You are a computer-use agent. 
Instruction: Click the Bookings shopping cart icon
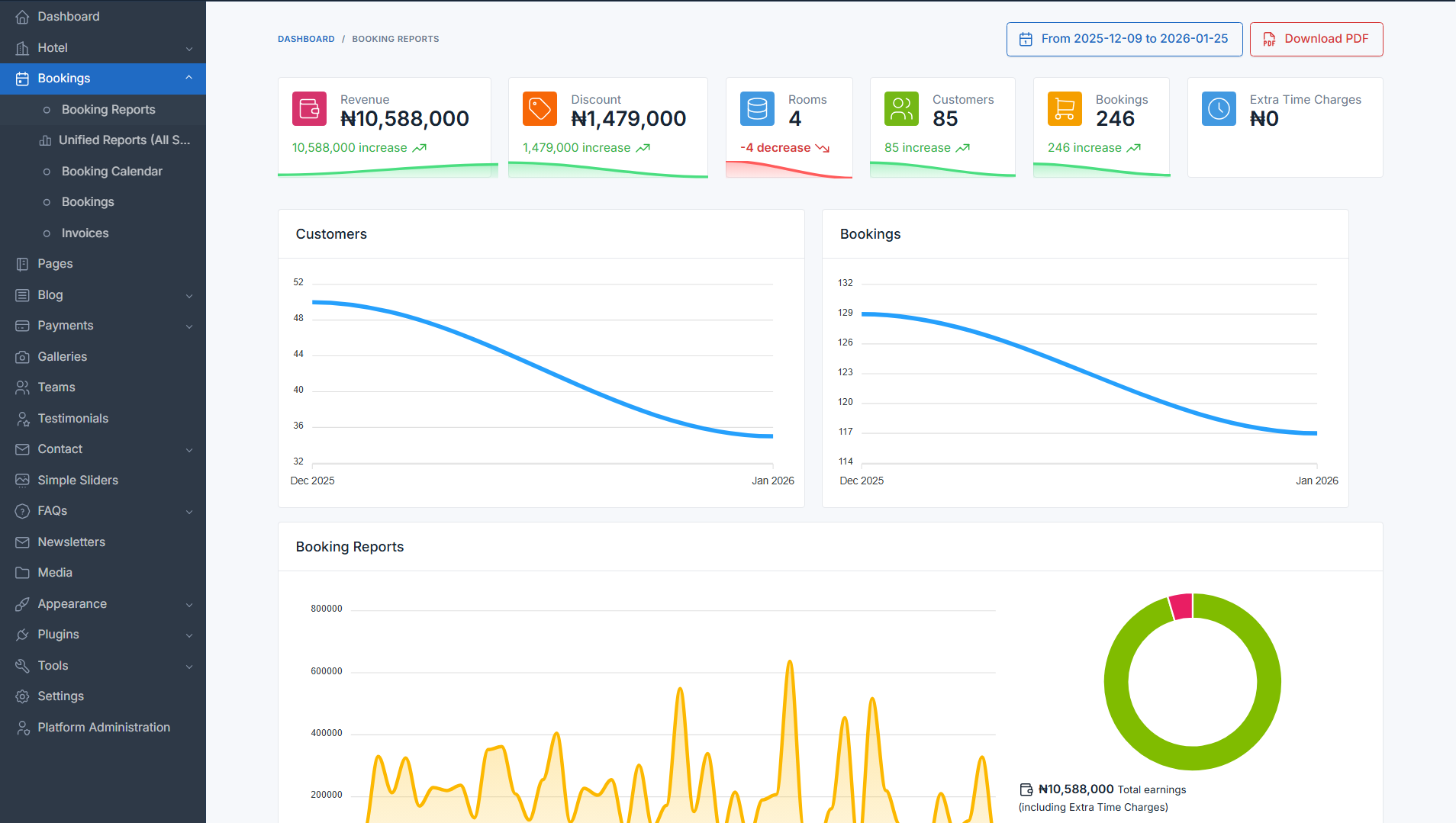(x=1065, y=109)
